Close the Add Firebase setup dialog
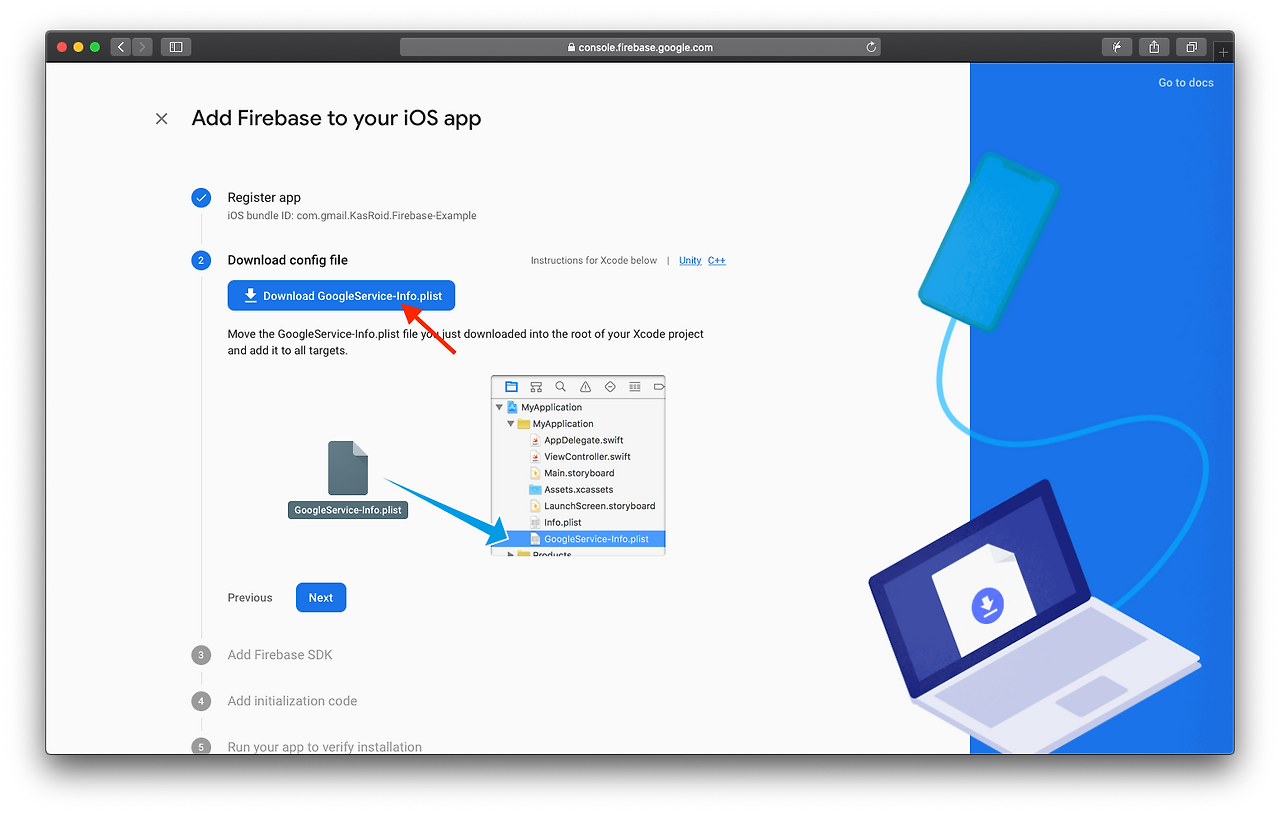Image resolution: width=1280 pixels, height=815 pixels. (161, 118)
